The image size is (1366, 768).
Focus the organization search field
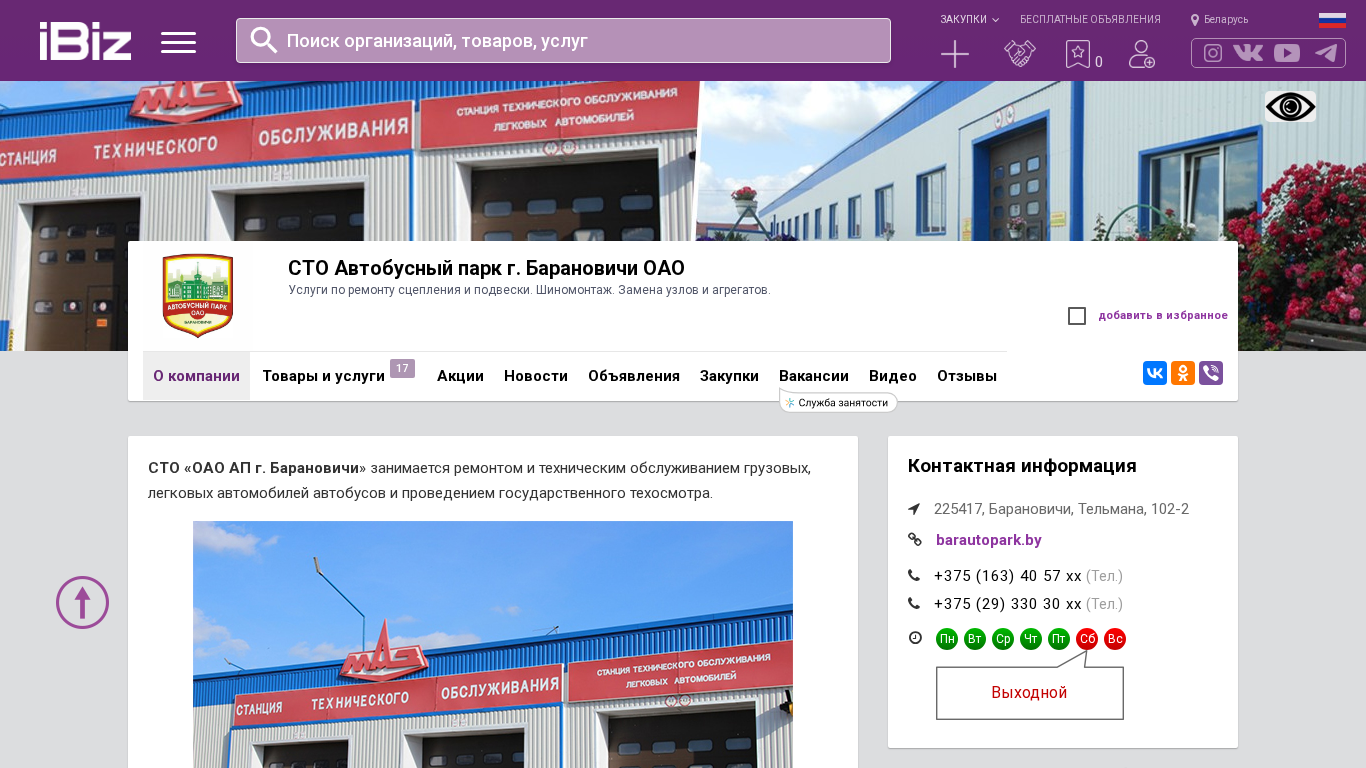(563, 40)
